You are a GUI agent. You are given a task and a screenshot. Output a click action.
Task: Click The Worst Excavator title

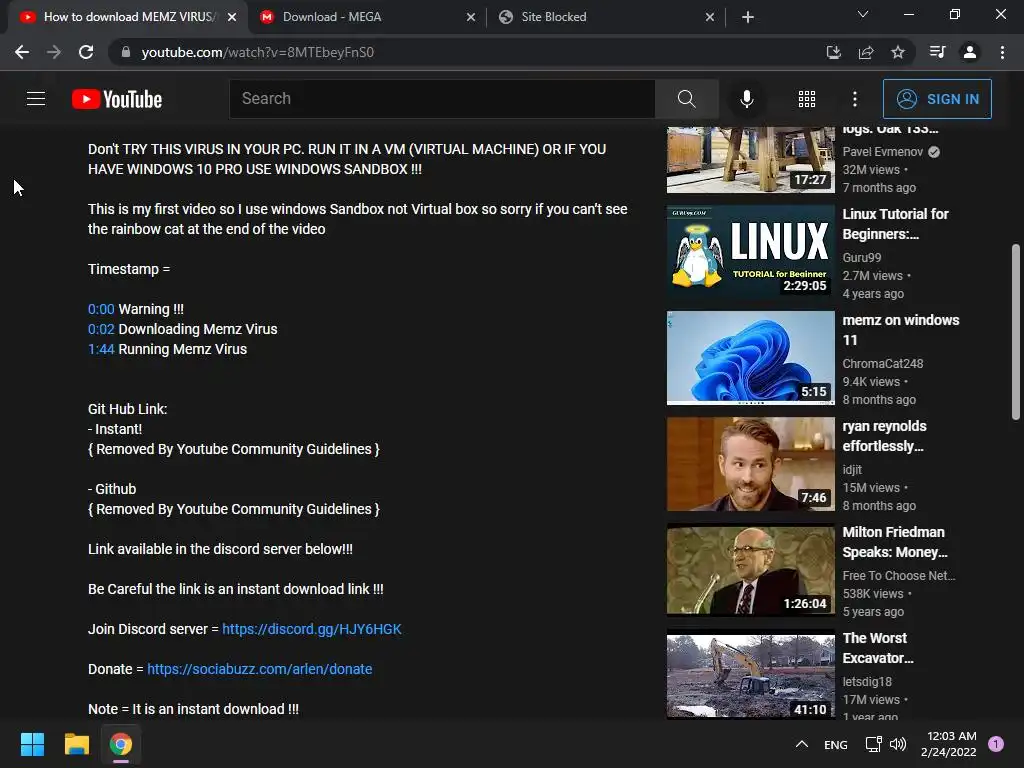coord(878,648)
